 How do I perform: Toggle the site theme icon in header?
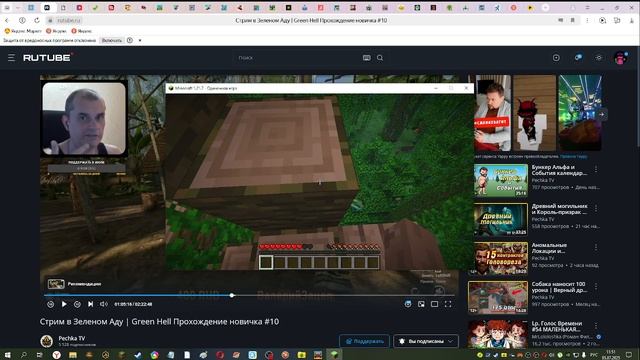[x=599, y=58]
